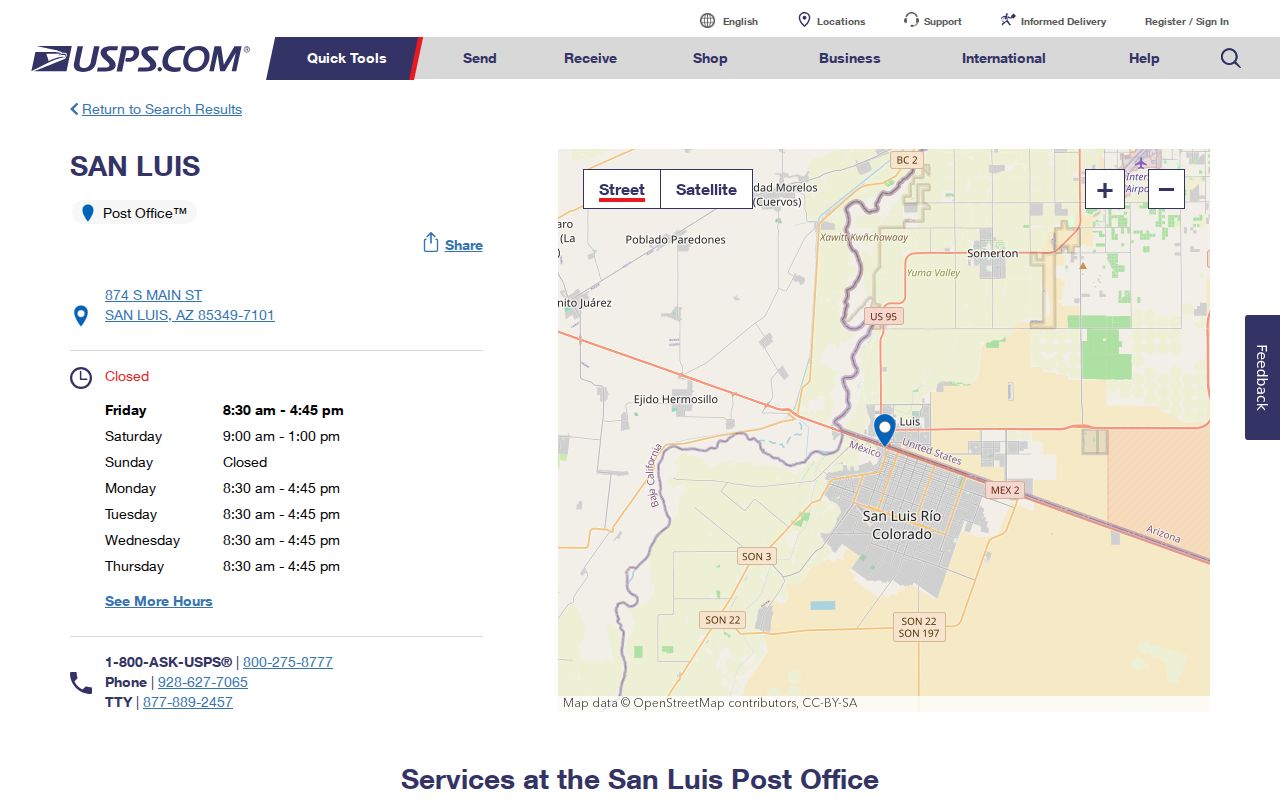The image size is (1280, 800).
Task: Click the clock icon beside Closed
Action: coord(81,378)
